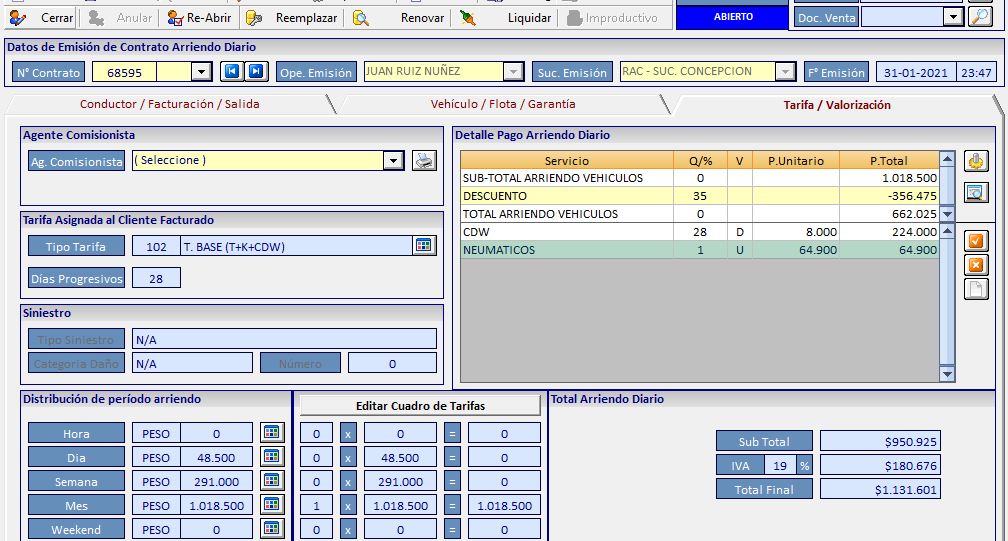Click the Sub Total amount $950.925
This screenshot has width=1008, height=541.
(880, 441)
